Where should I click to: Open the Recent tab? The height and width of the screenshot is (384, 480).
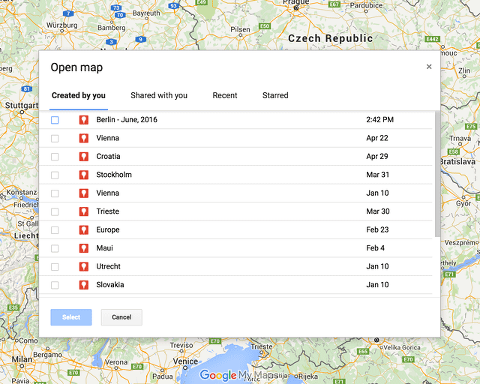[225, 95]
